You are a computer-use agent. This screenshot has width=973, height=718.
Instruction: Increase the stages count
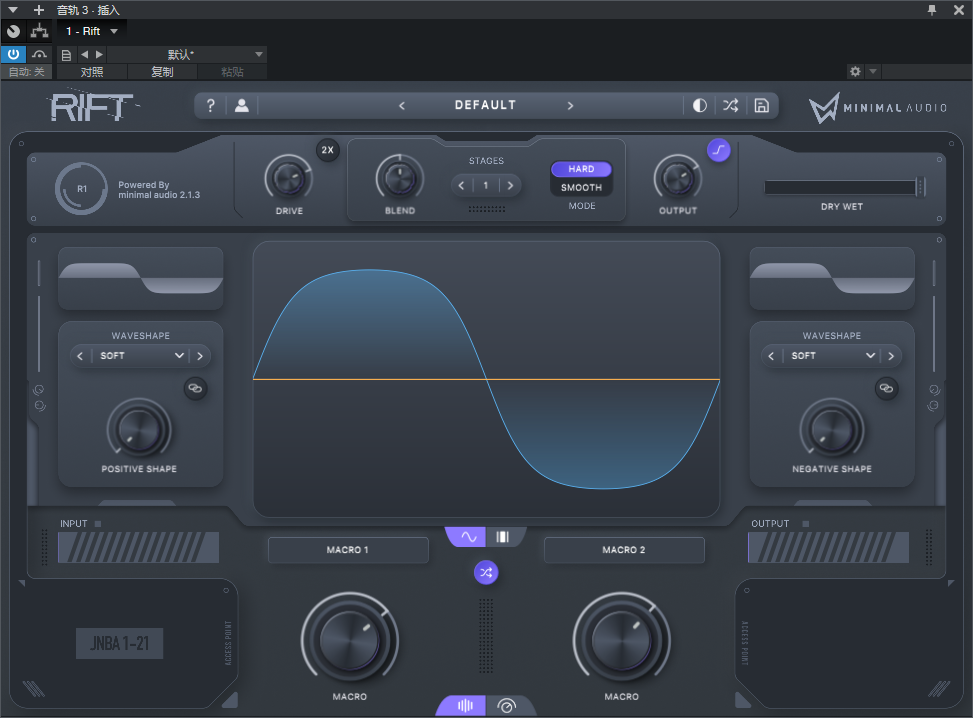510,185
